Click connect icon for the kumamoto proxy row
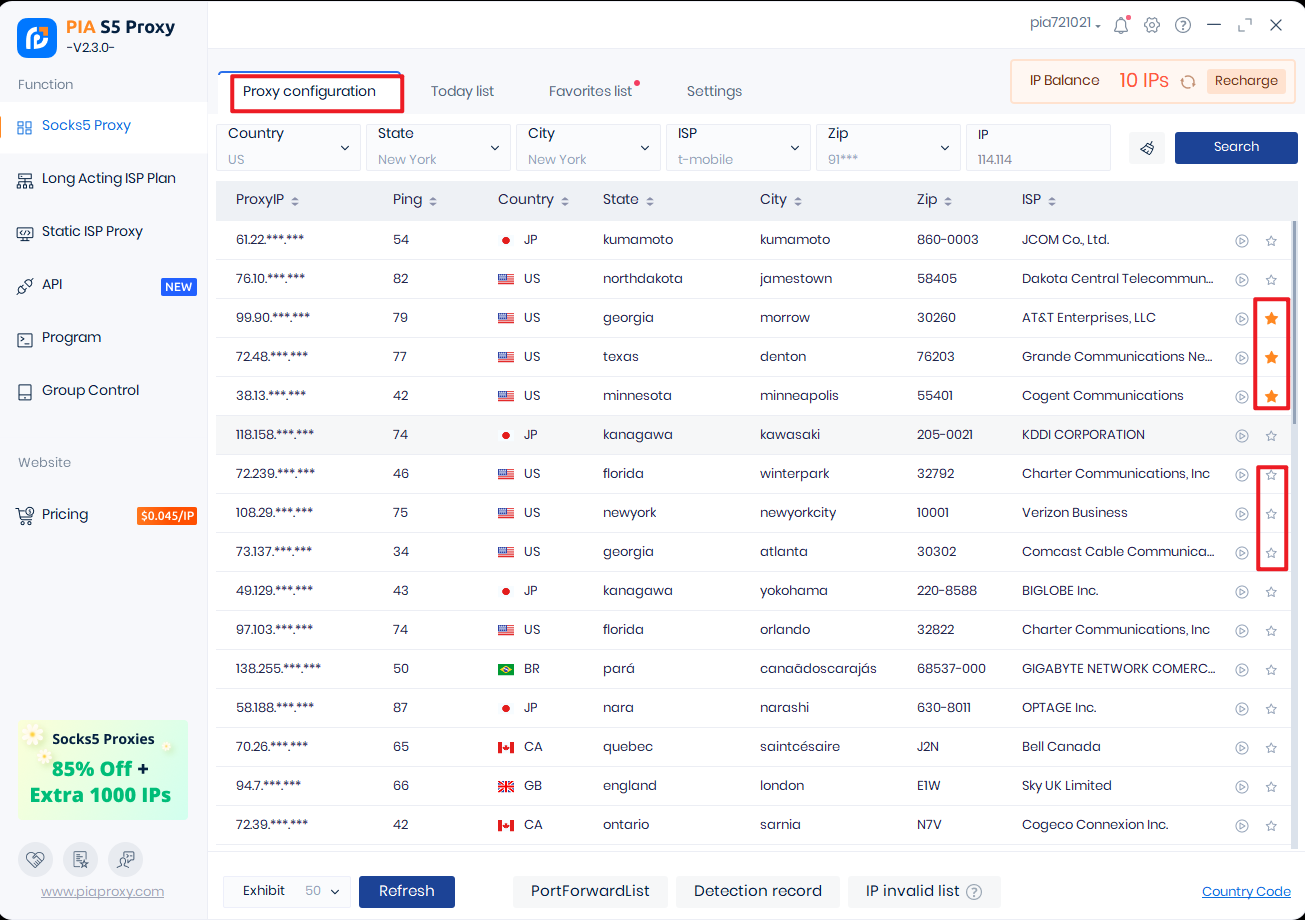 click(x=1241, y=241)
